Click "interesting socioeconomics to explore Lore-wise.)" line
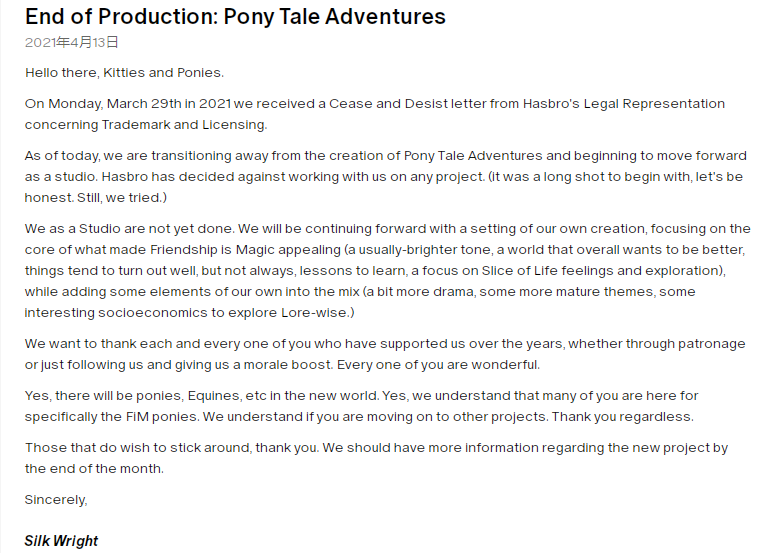The image size is (777, 553). (x=190, y=312)
